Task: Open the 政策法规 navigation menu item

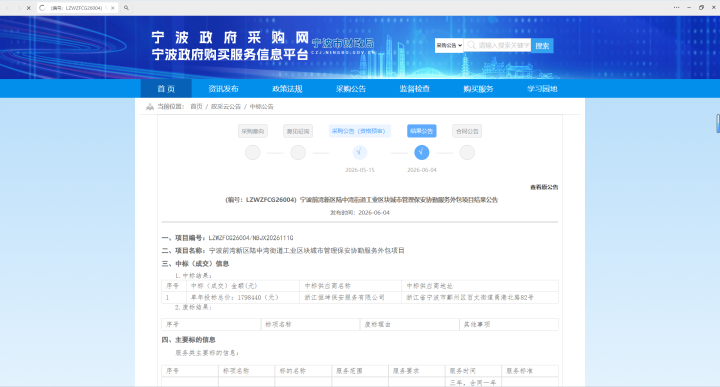Action: (x=287, y=89)
